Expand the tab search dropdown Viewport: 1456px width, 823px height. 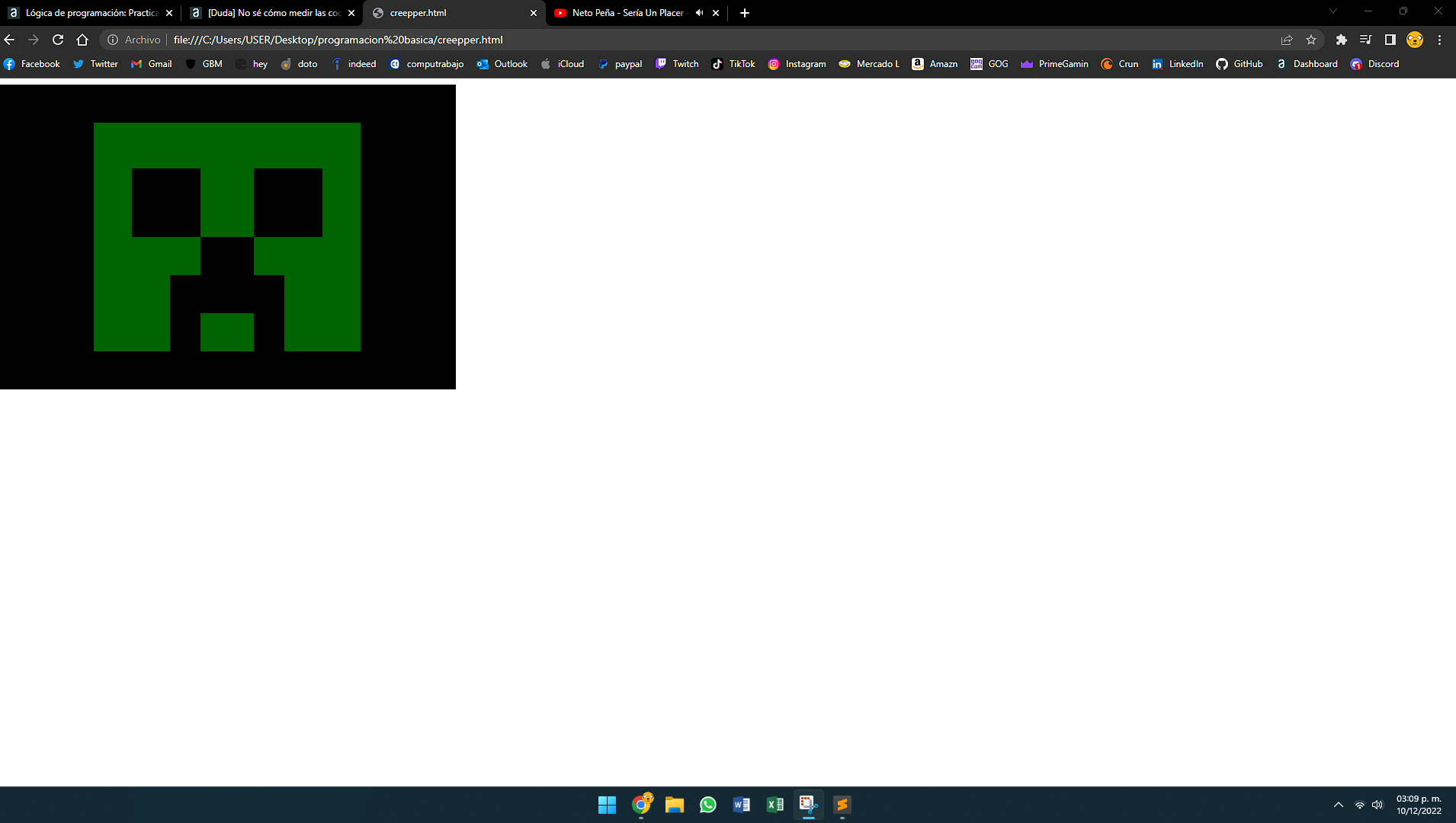tap(1333, 11)
